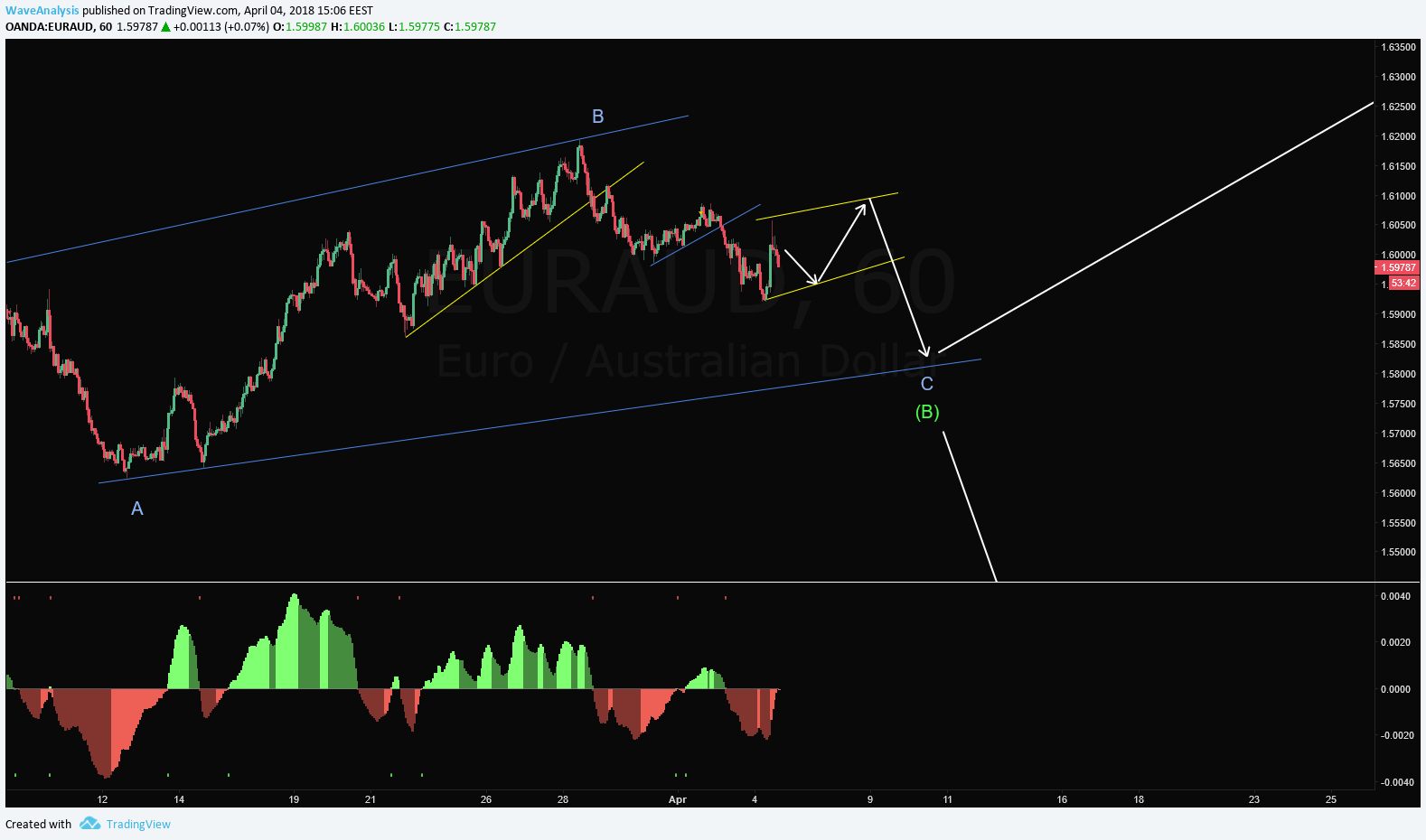This screenshot has width=1426, height=840.
Task: Click the TradingView cloud logo icon
Action: [89, 823]
